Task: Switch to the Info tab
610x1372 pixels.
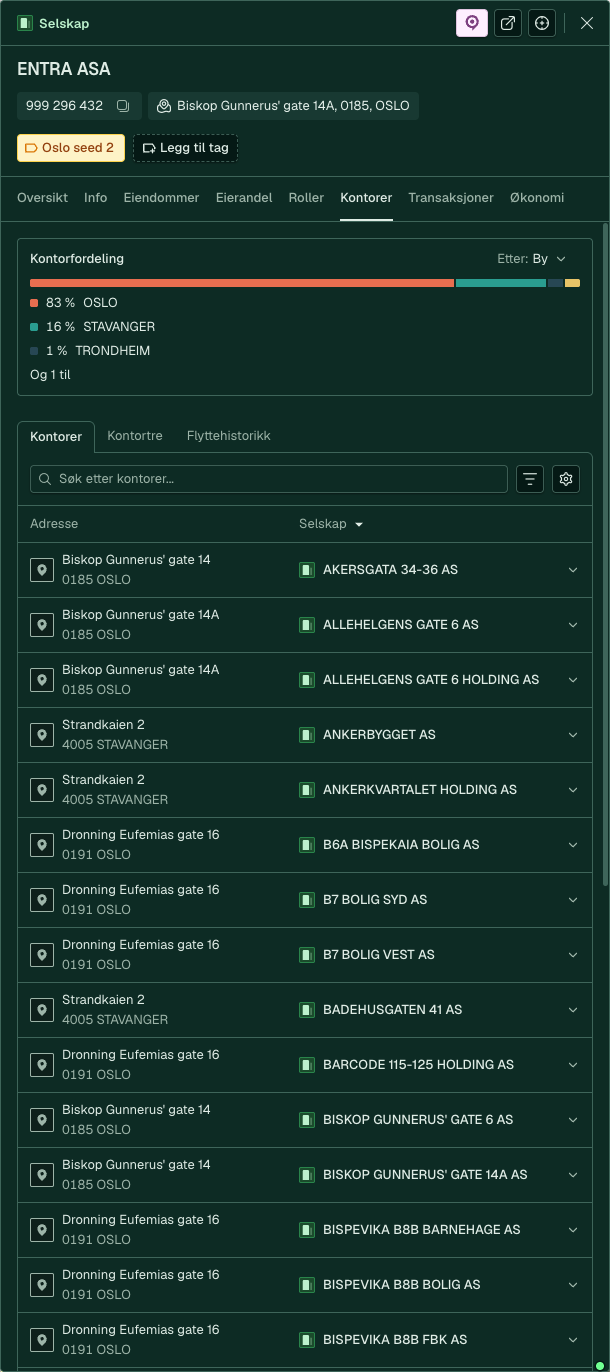Action: click(x=95, y=198)
